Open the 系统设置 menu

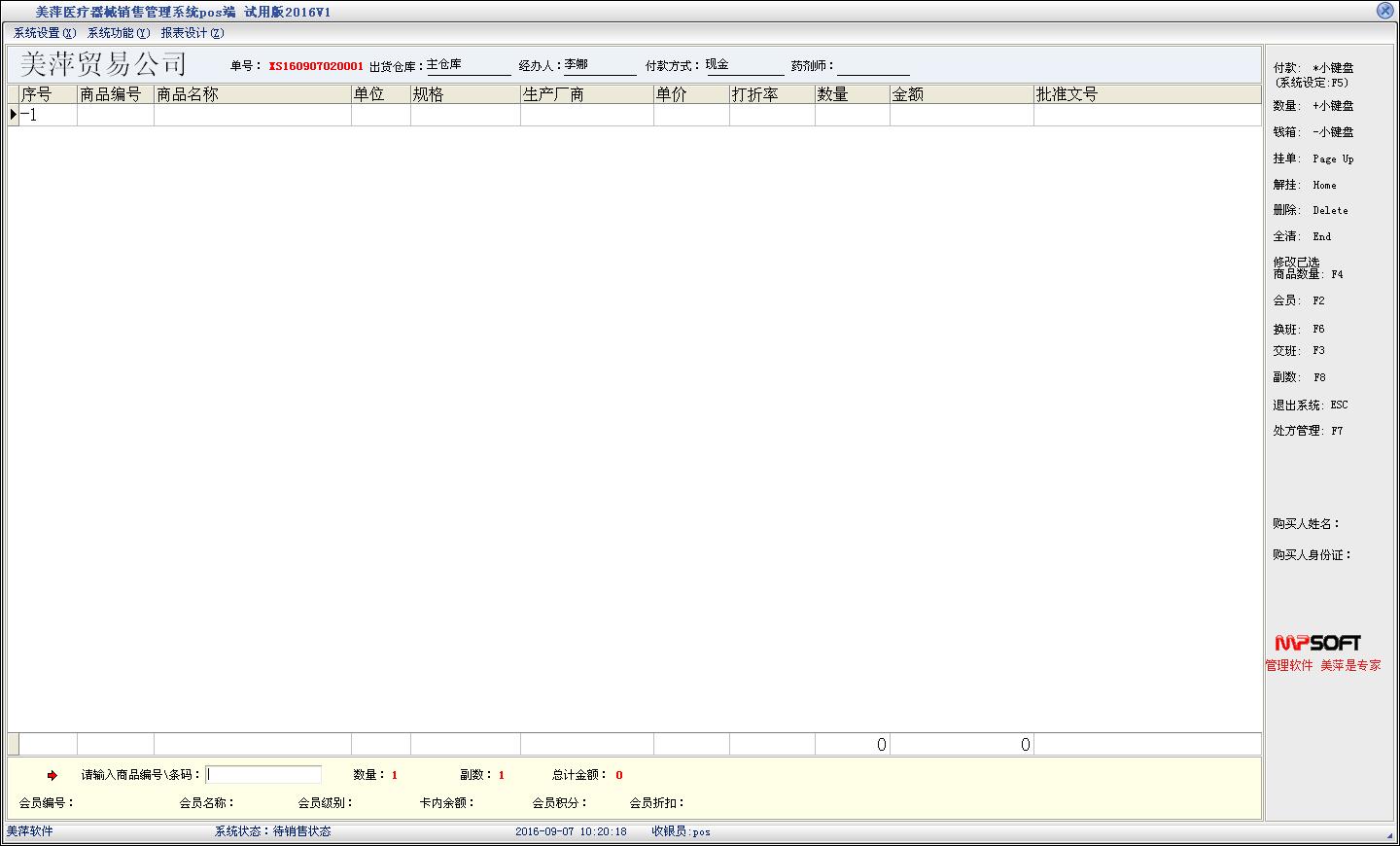44,33
